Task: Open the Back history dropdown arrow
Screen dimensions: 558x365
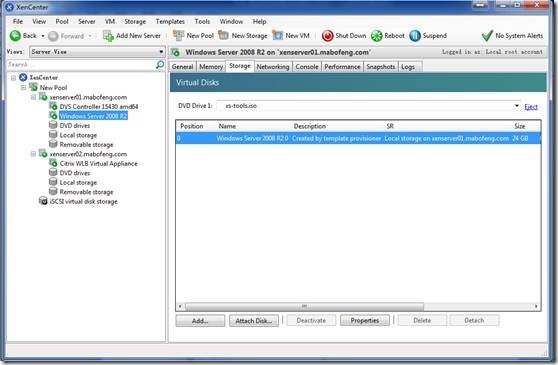Action: point(43,36)
